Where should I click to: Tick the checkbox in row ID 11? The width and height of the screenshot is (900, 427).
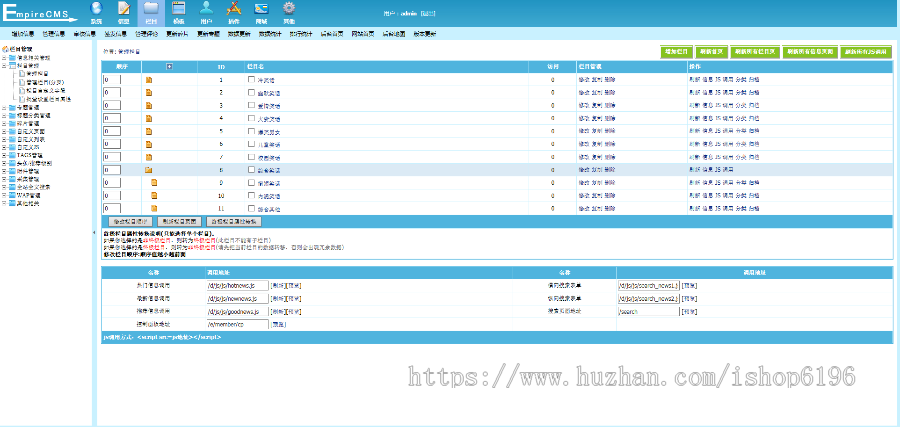click(251, 208)
